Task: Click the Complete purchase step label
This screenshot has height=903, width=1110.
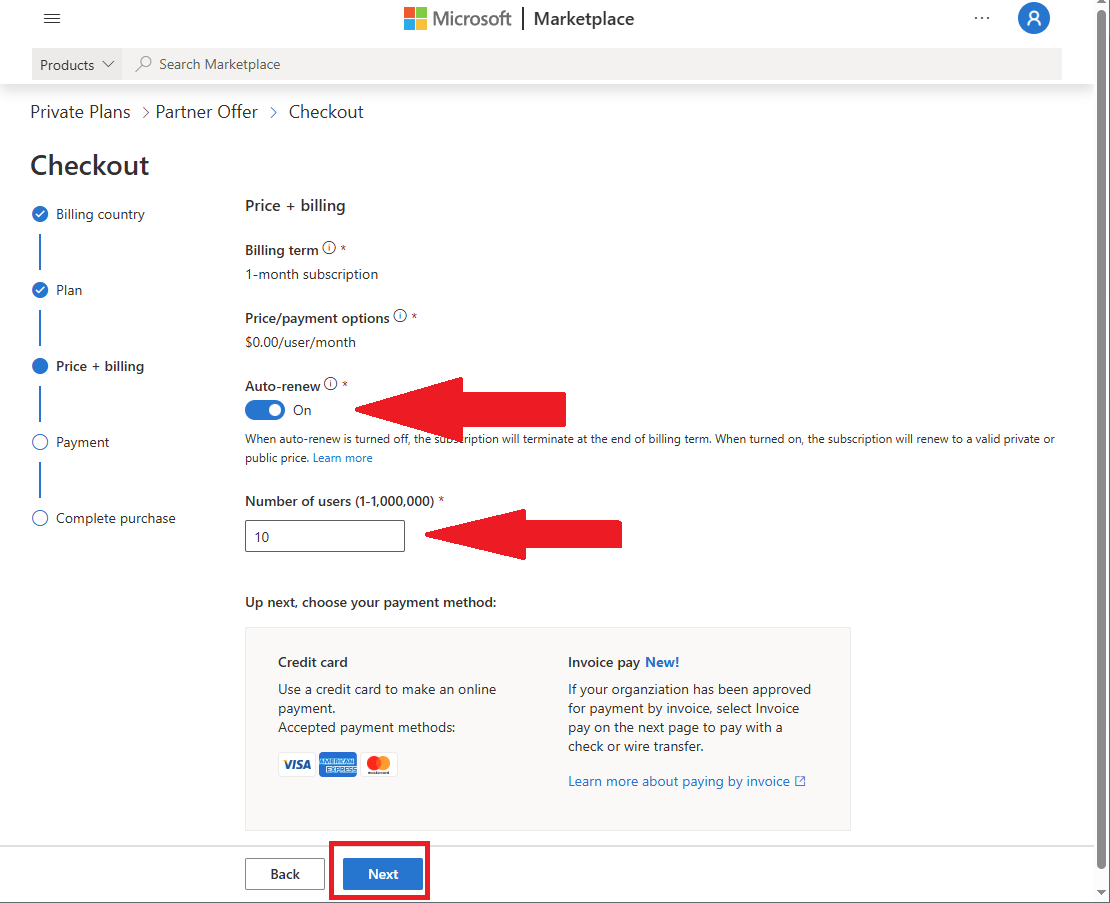Action: [116, 518]
